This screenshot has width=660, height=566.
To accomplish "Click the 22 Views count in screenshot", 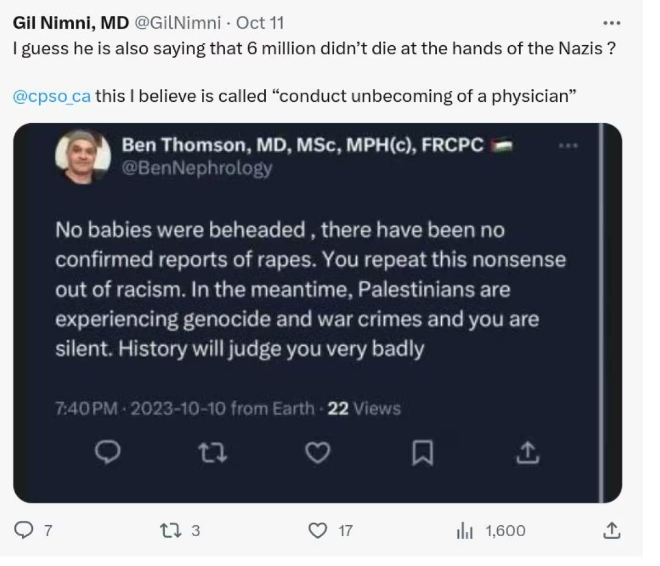I will coord(364,409).
